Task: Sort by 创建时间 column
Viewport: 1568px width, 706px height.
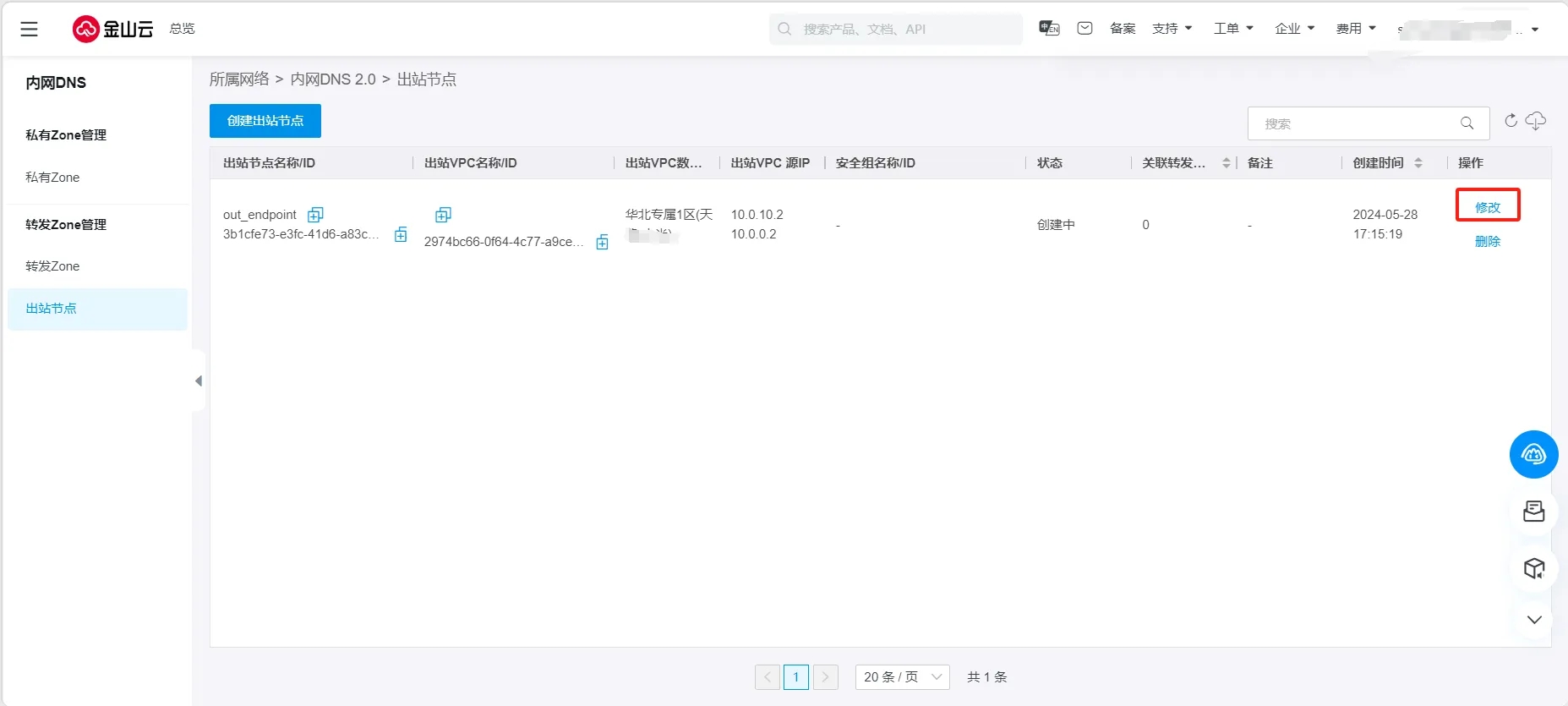Action: tap(1418, 163)
